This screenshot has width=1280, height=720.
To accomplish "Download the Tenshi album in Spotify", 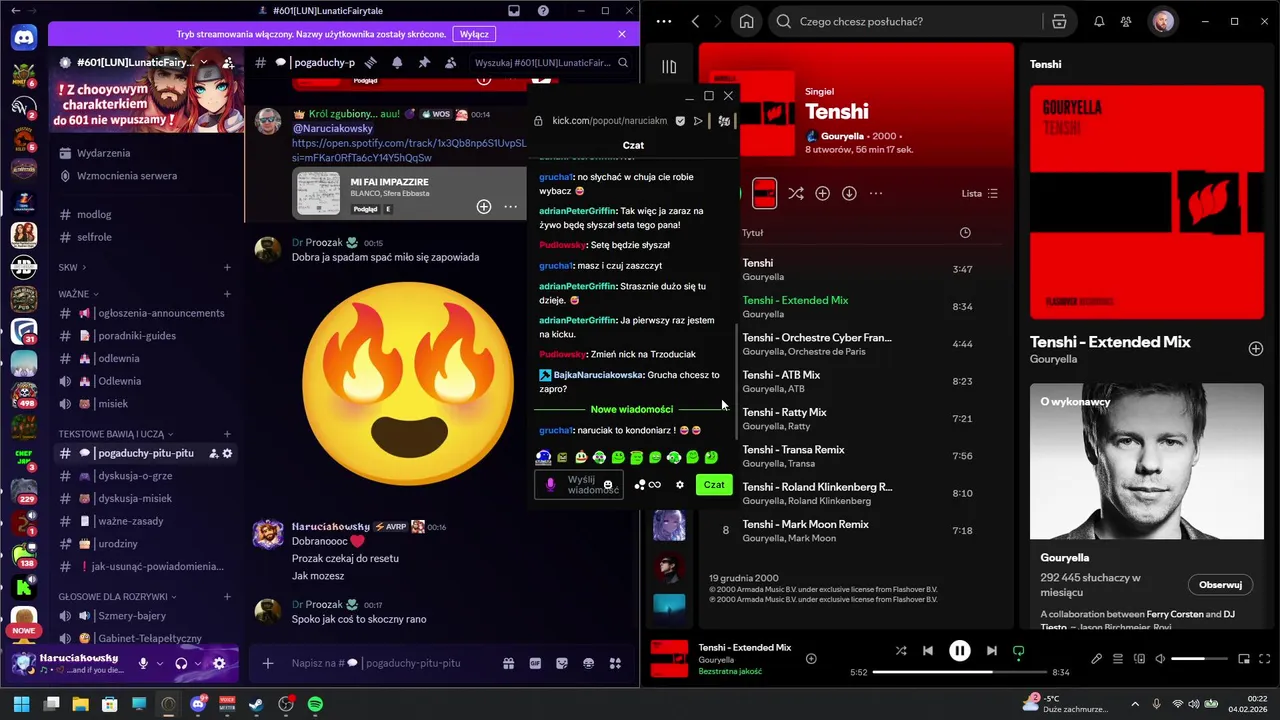I will coord(849,193).
